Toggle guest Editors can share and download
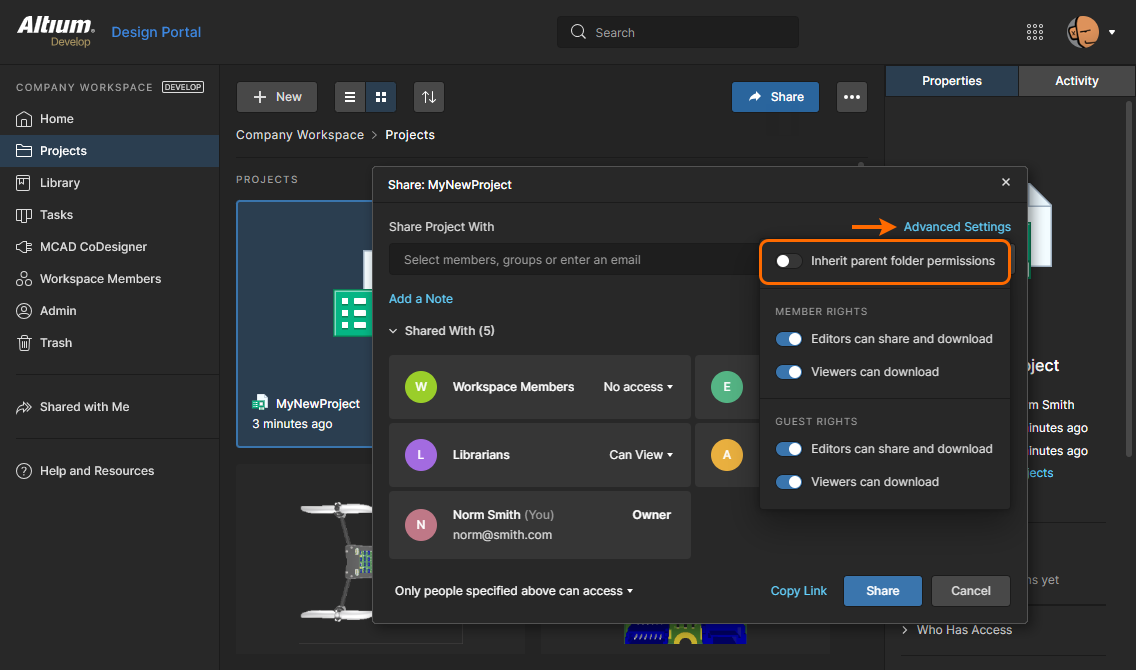The image size is (1136, 670). click(788, 449)
